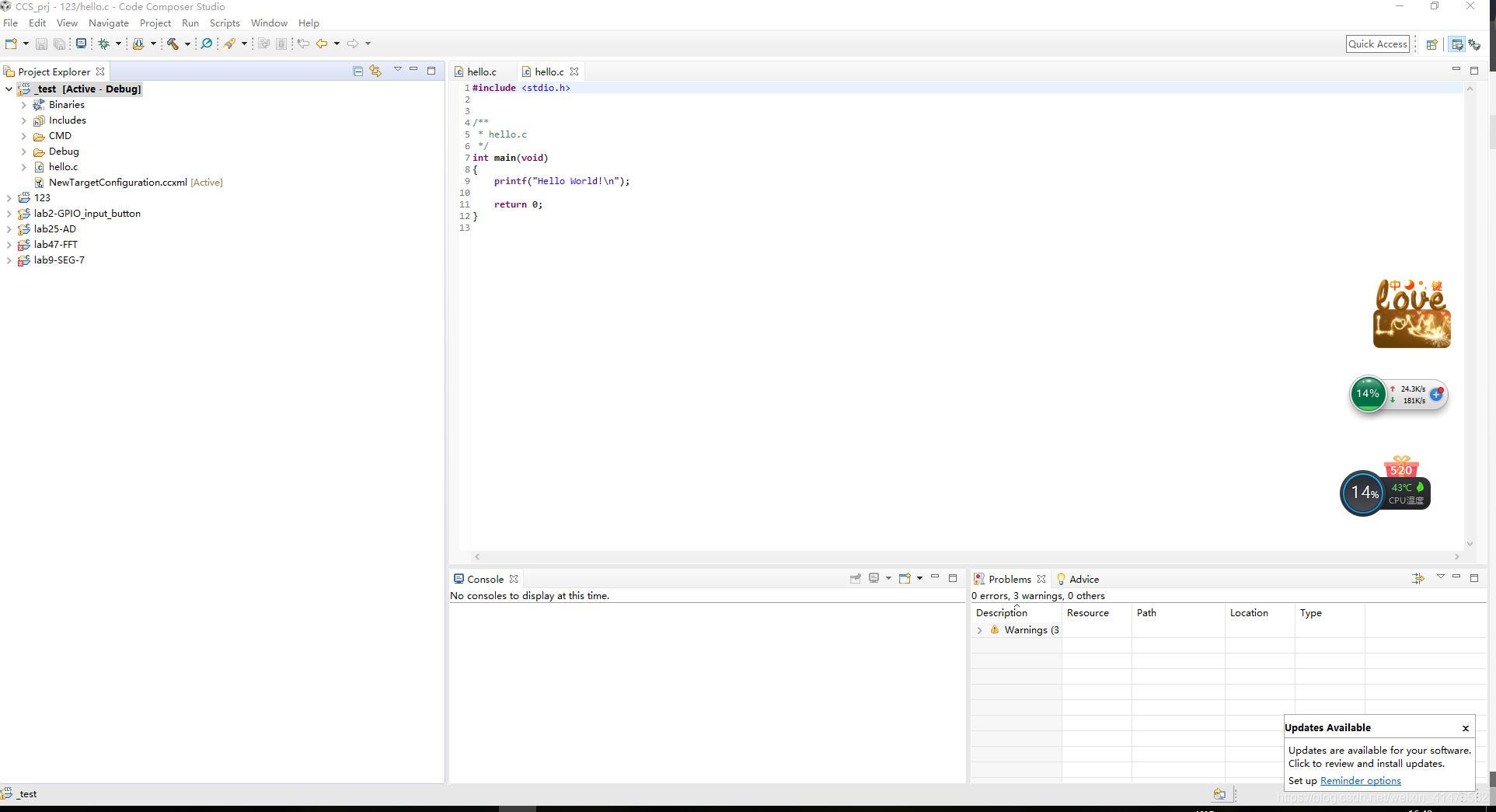Switch to the Advice tab
Image resolution: width=1496 pixels, height=812 pixels.
[1077, 579]
